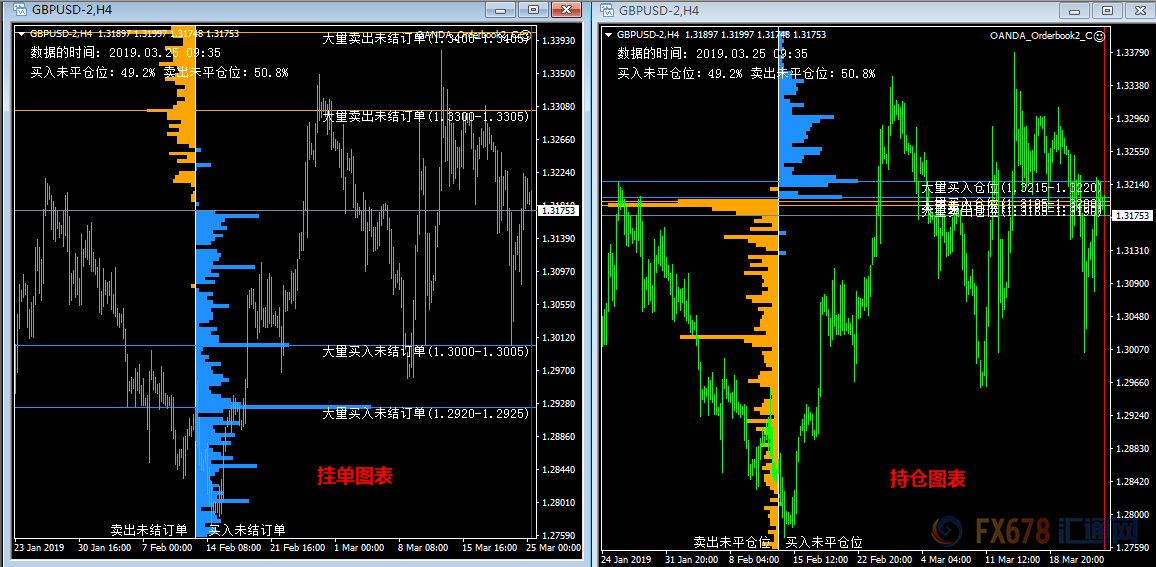Click the red 持仓图表 text label
The image size is (1156, 567).
[x=927, y=479]
